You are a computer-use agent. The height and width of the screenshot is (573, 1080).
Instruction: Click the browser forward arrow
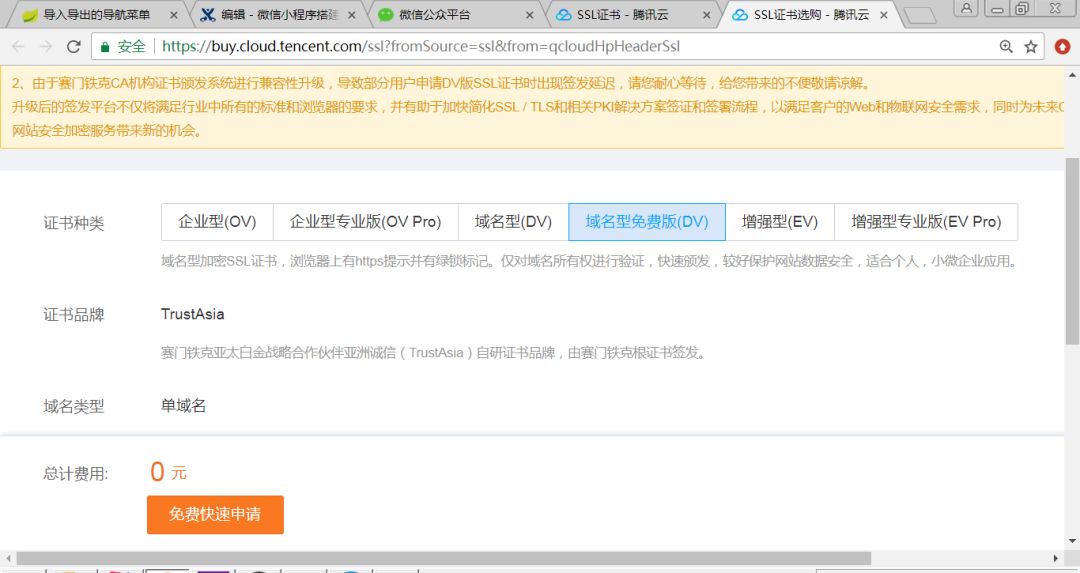click(x=45, y=46)
